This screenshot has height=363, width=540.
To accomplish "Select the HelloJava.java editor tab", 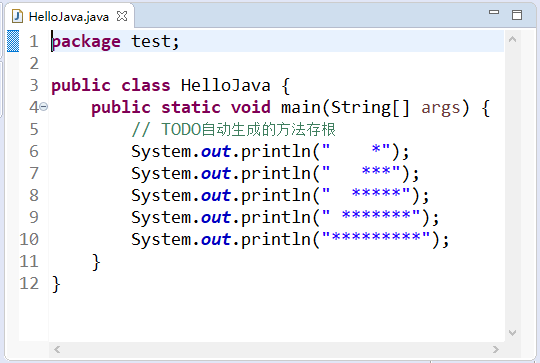I will click(69, 16).
